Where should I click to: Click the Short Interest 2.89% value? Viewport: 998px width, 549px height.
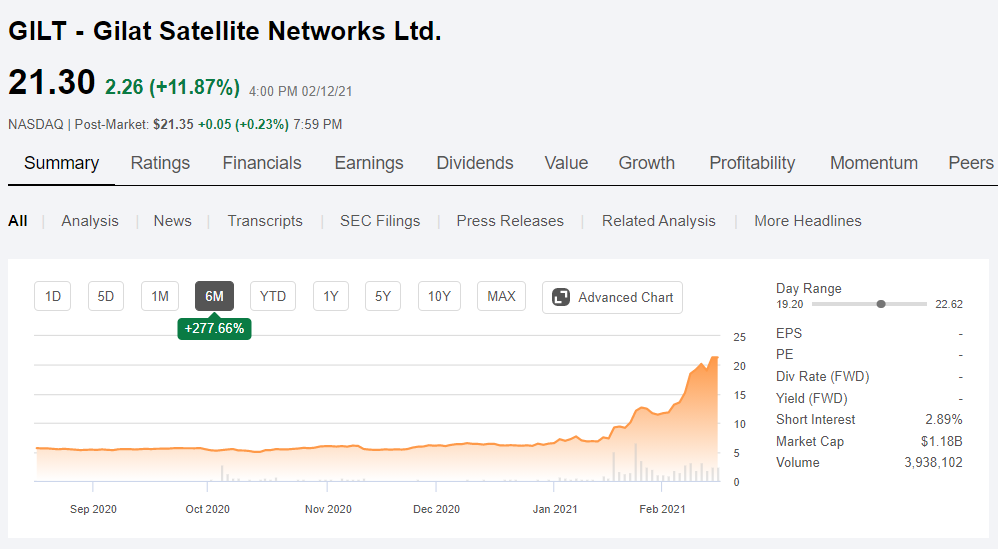943,419
